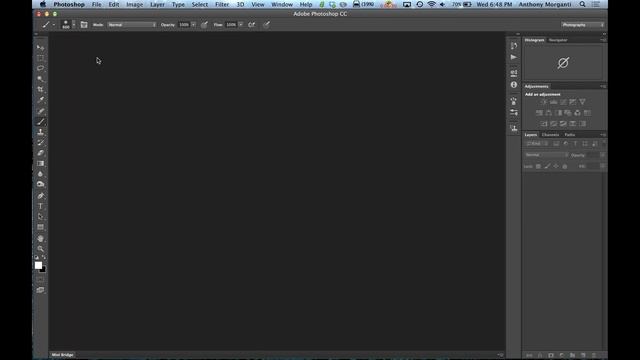Select the Blur tool
640x360 pixels.
point(40,174)
